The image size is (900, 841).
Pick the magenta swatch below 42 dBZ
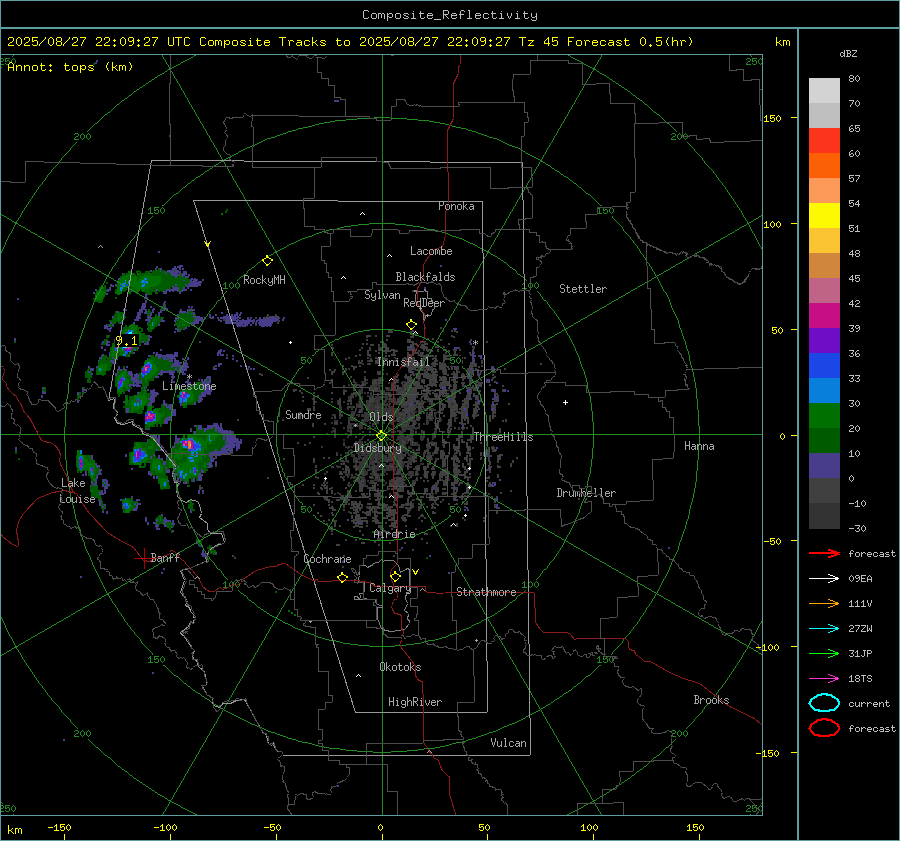tap(824, 316)
